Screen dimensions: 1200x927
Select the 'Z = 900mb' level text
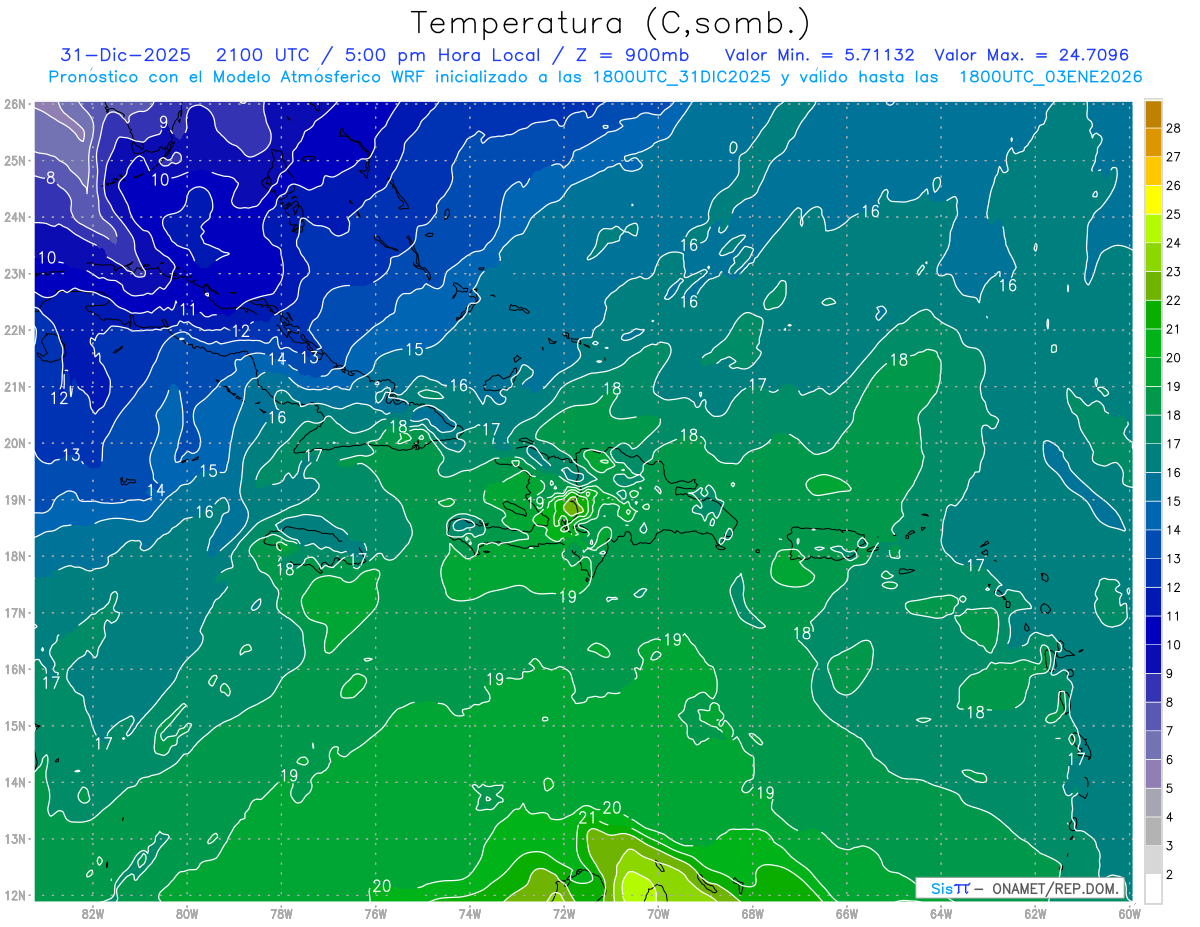click(626, 55)
